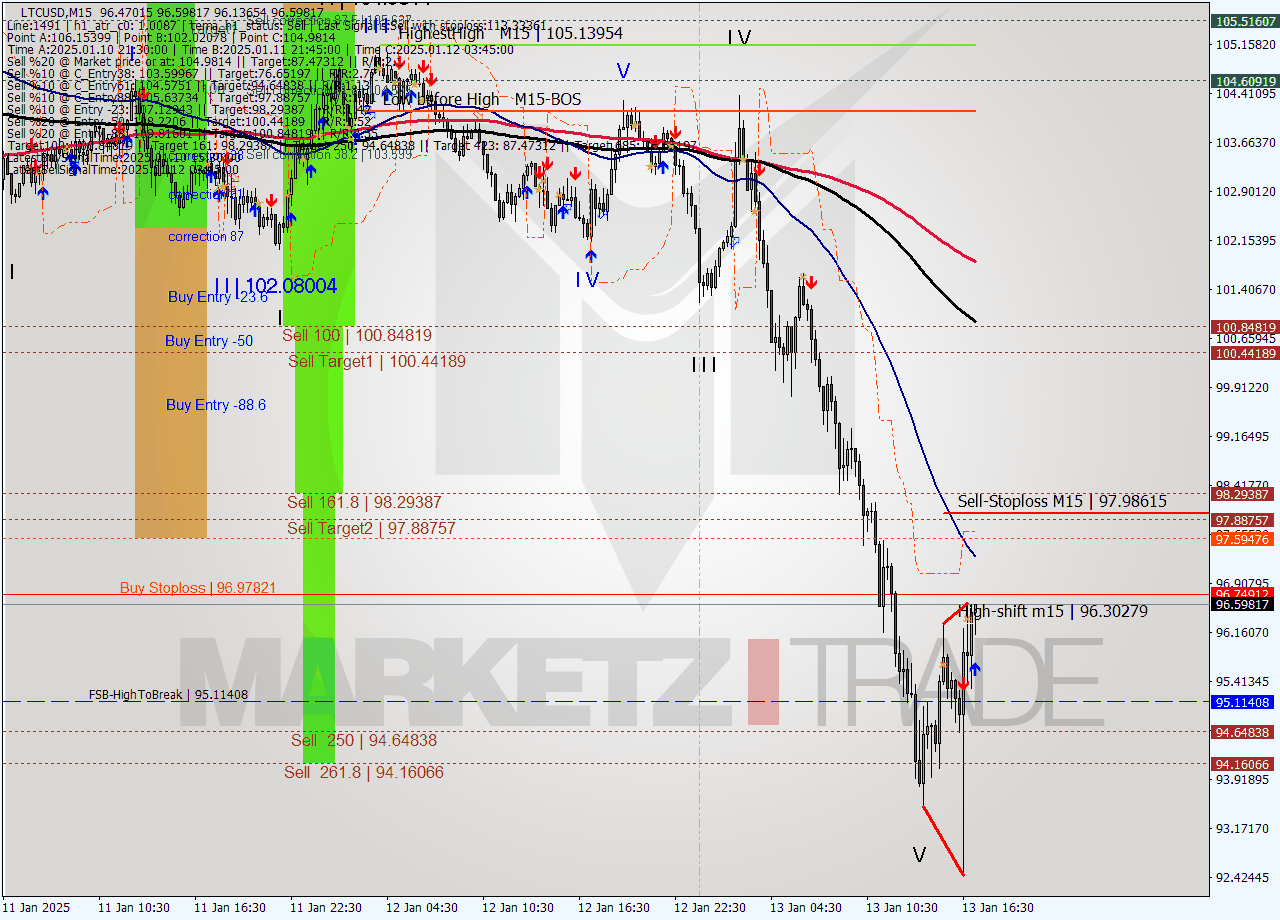Screen dimensions: 1280x920
Task: Click the black 'III' wave label mid-chart
Action: click(704, 365)
